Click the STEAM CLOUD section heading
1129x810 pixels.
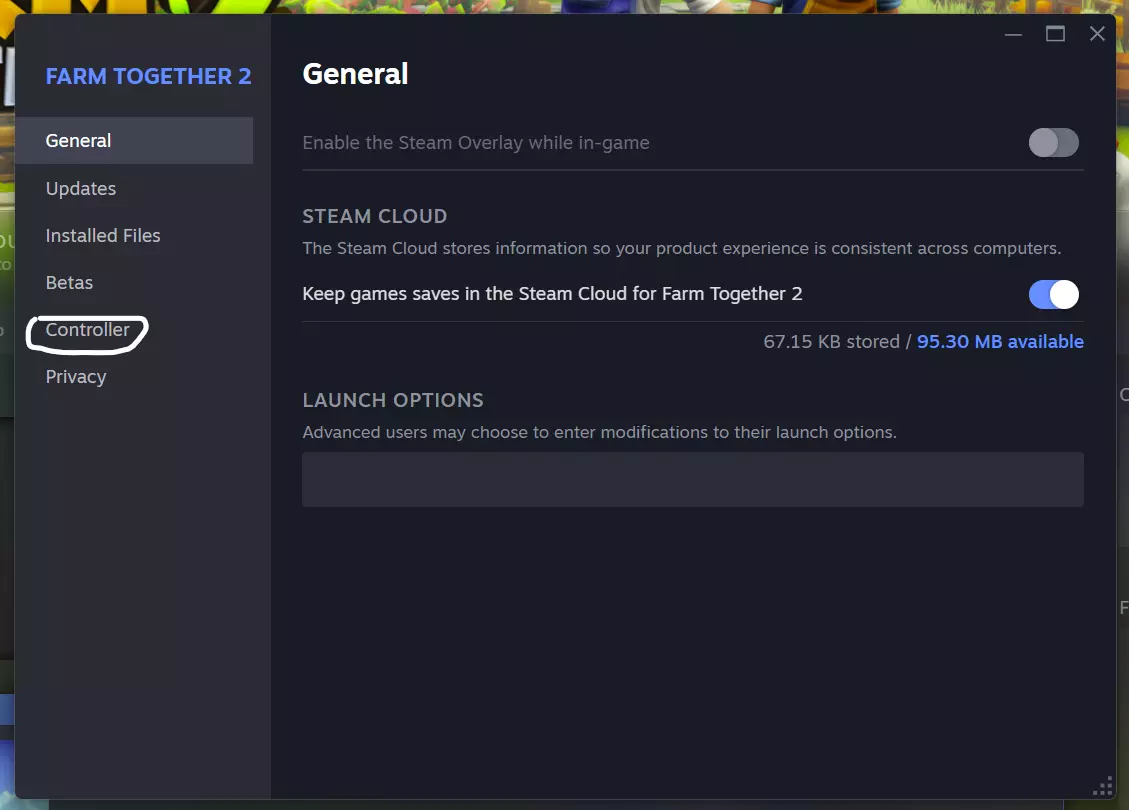tap(375, 216)
